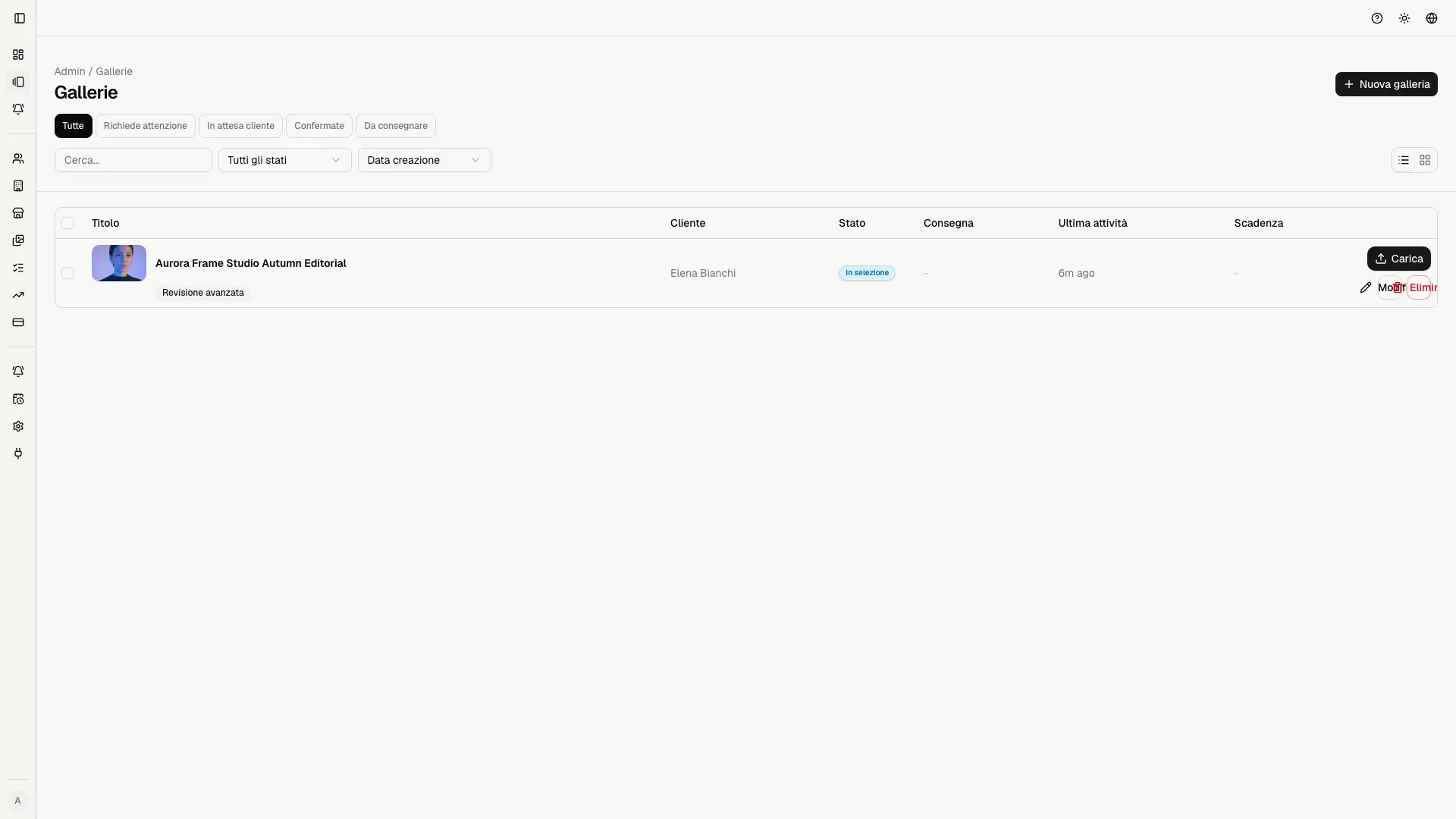Image resolution: width=1456 pixels, height=819 pixels.
Task: Toggle the sidebar panel icon
Action: (20, 18)
